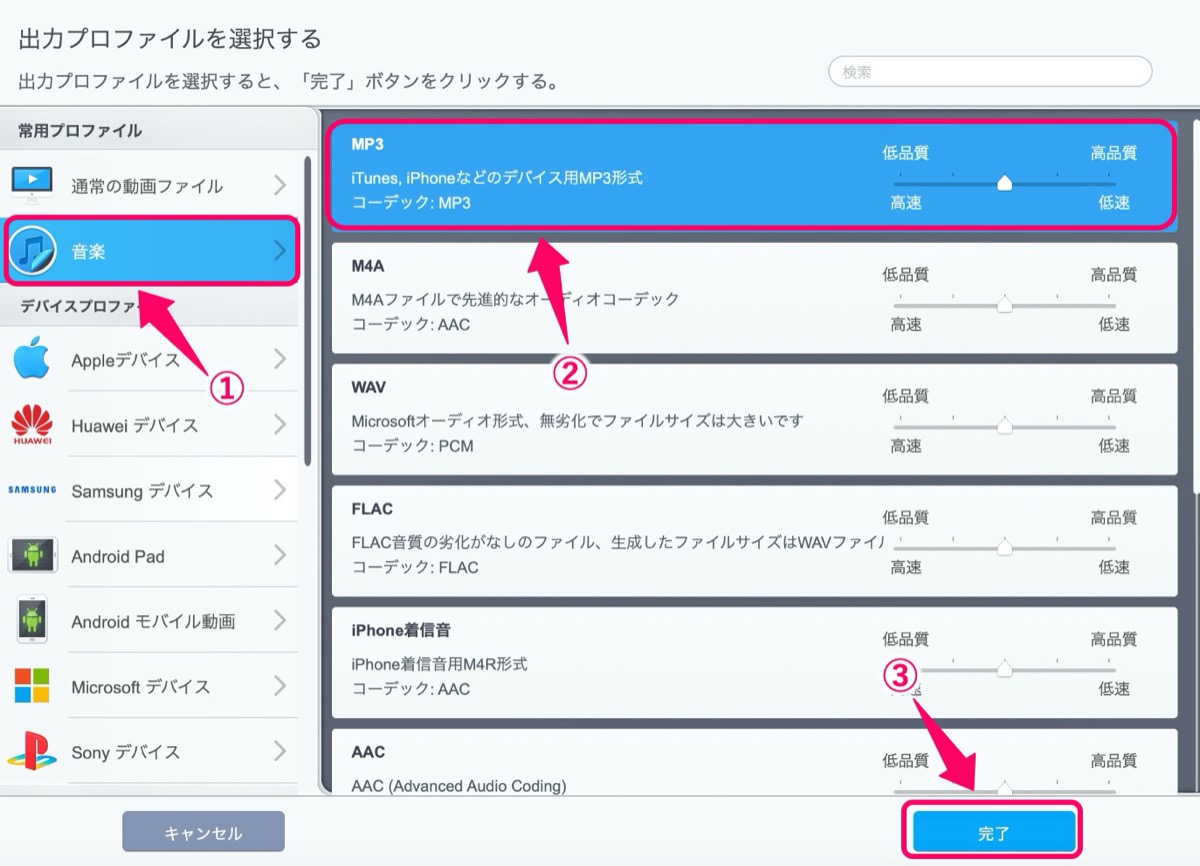
Task: Expand Microsoft デバイス chevron
Action: (280, 687)
